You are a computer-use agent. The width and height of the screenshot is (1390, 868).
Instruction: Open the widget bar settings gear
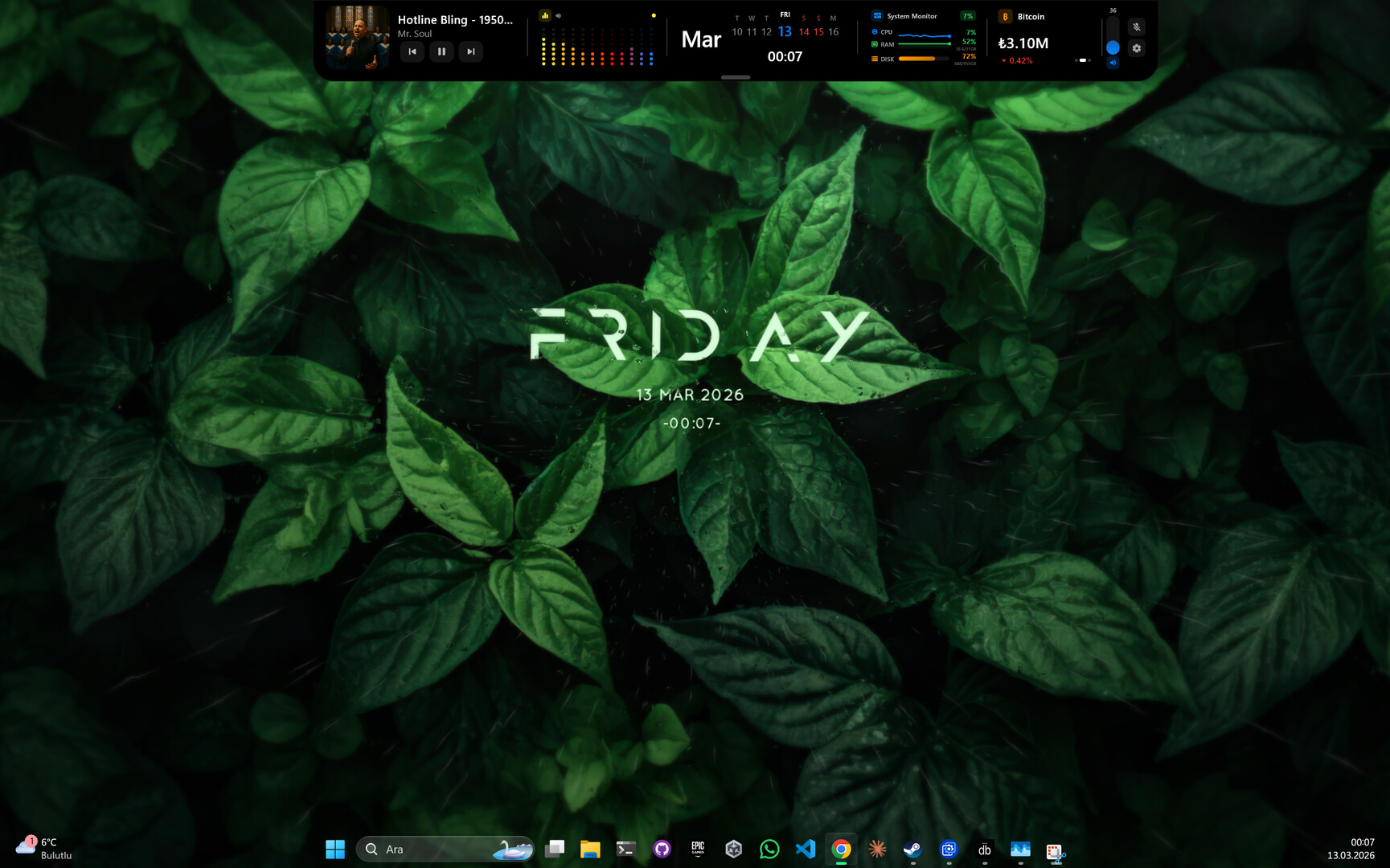[1136, 48]
